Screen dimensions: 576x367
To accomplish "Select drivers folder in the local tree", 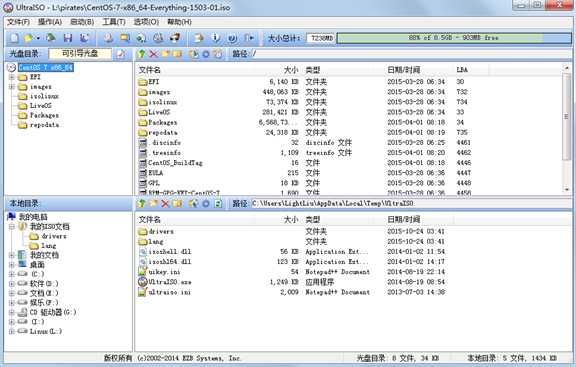I will 54,236.
